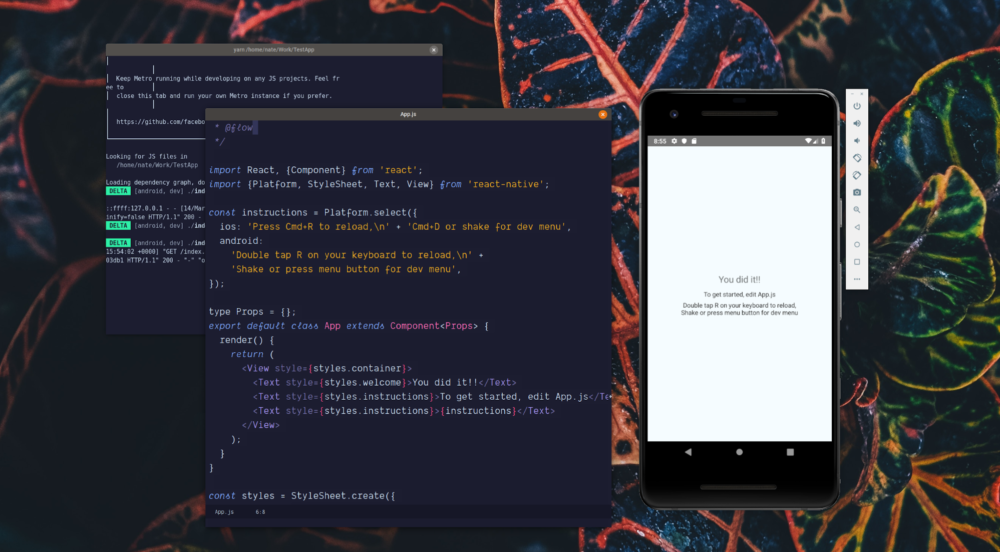Close the App.js editor window
This screenshot has width=1000, height=552.
[602, 114]
